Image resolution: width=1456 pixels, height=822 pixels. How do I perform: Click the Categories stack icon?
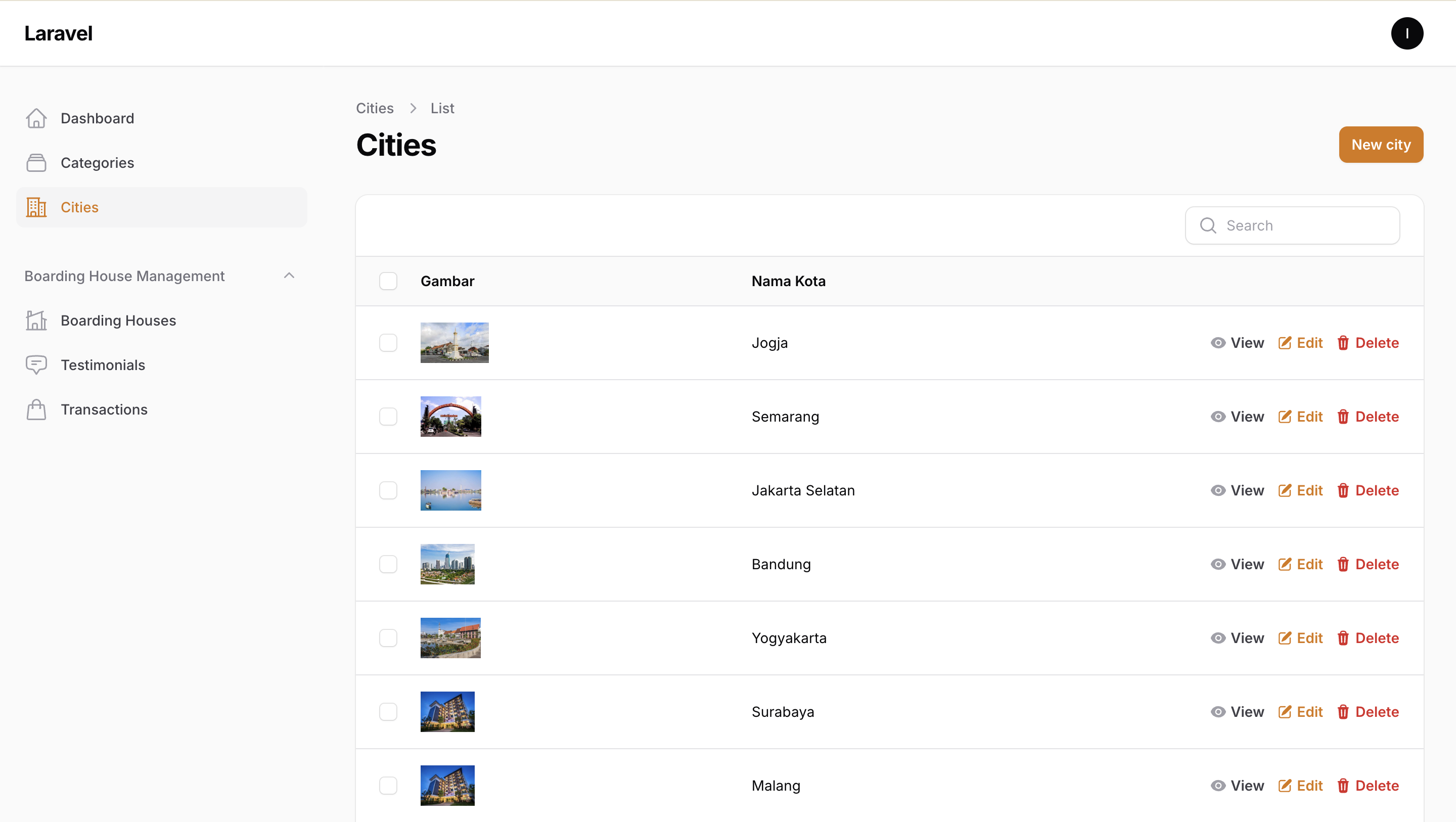point(36,163)
